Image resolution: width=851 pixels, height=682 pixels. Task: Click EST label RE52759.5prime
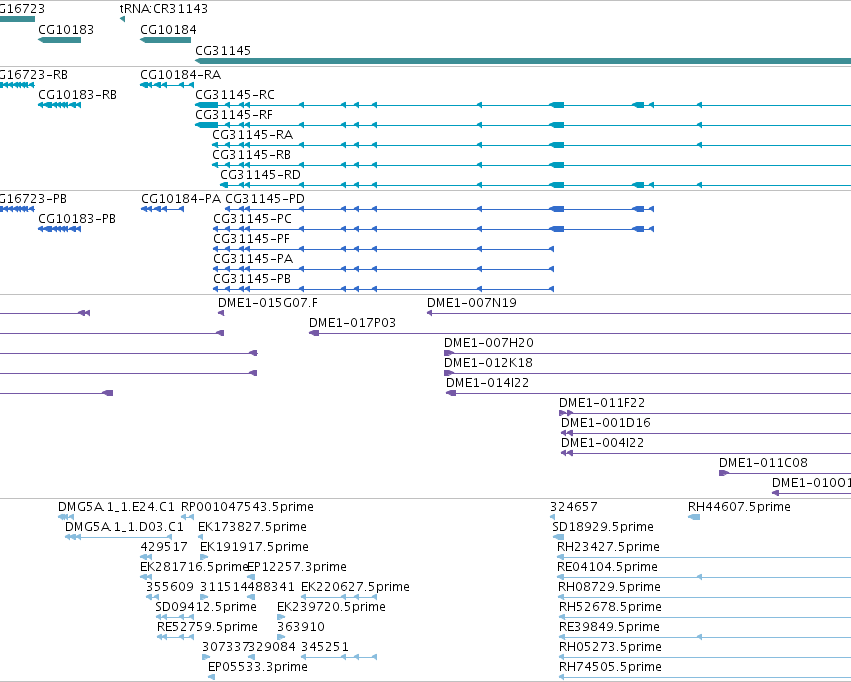pyautogui.click(x=207, y=627)
